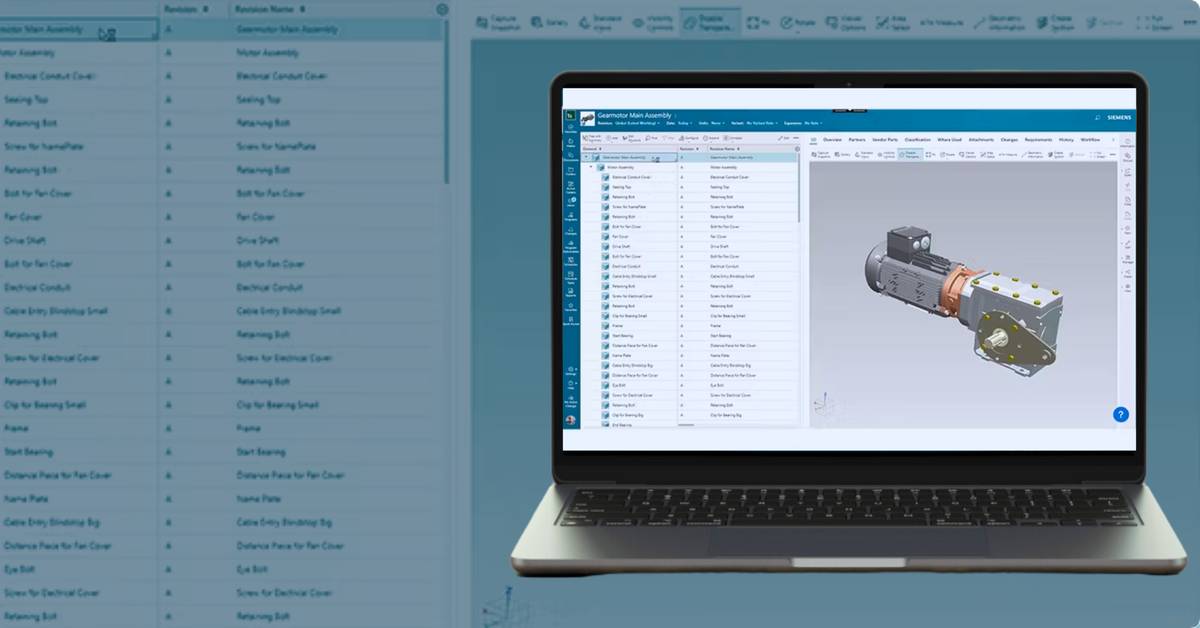Click the gearmotor 3D model in viewer
This screenshot has height=628, width=1200.
(x=960, y=295)
